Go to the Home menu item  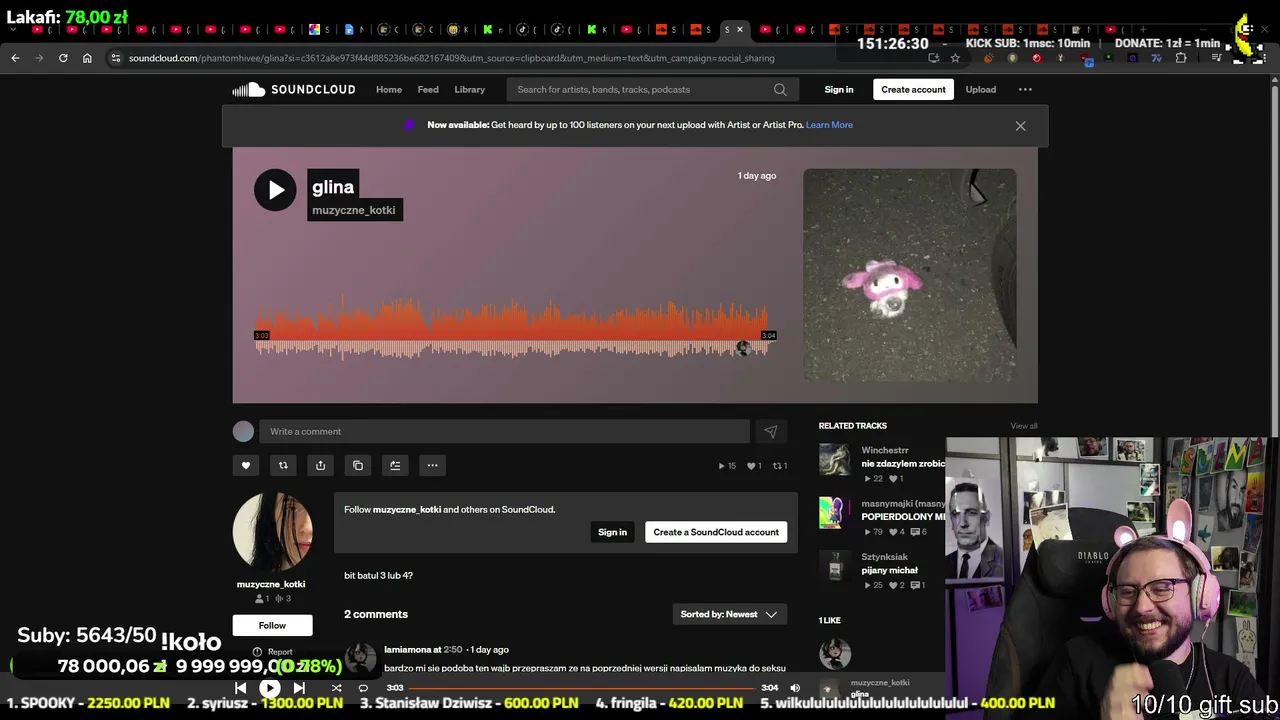pyautogui.click(x=389, y=90)
